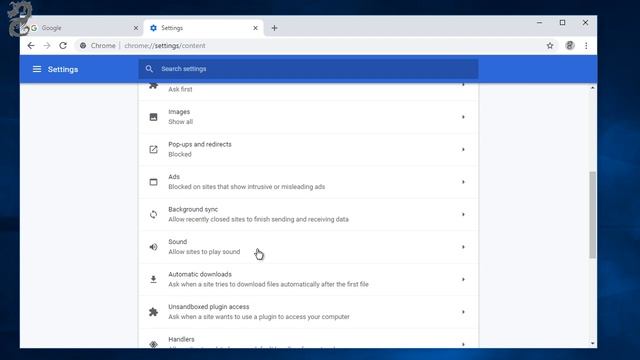
Task: Open the profile avatar menu
Action: point(570,46)
